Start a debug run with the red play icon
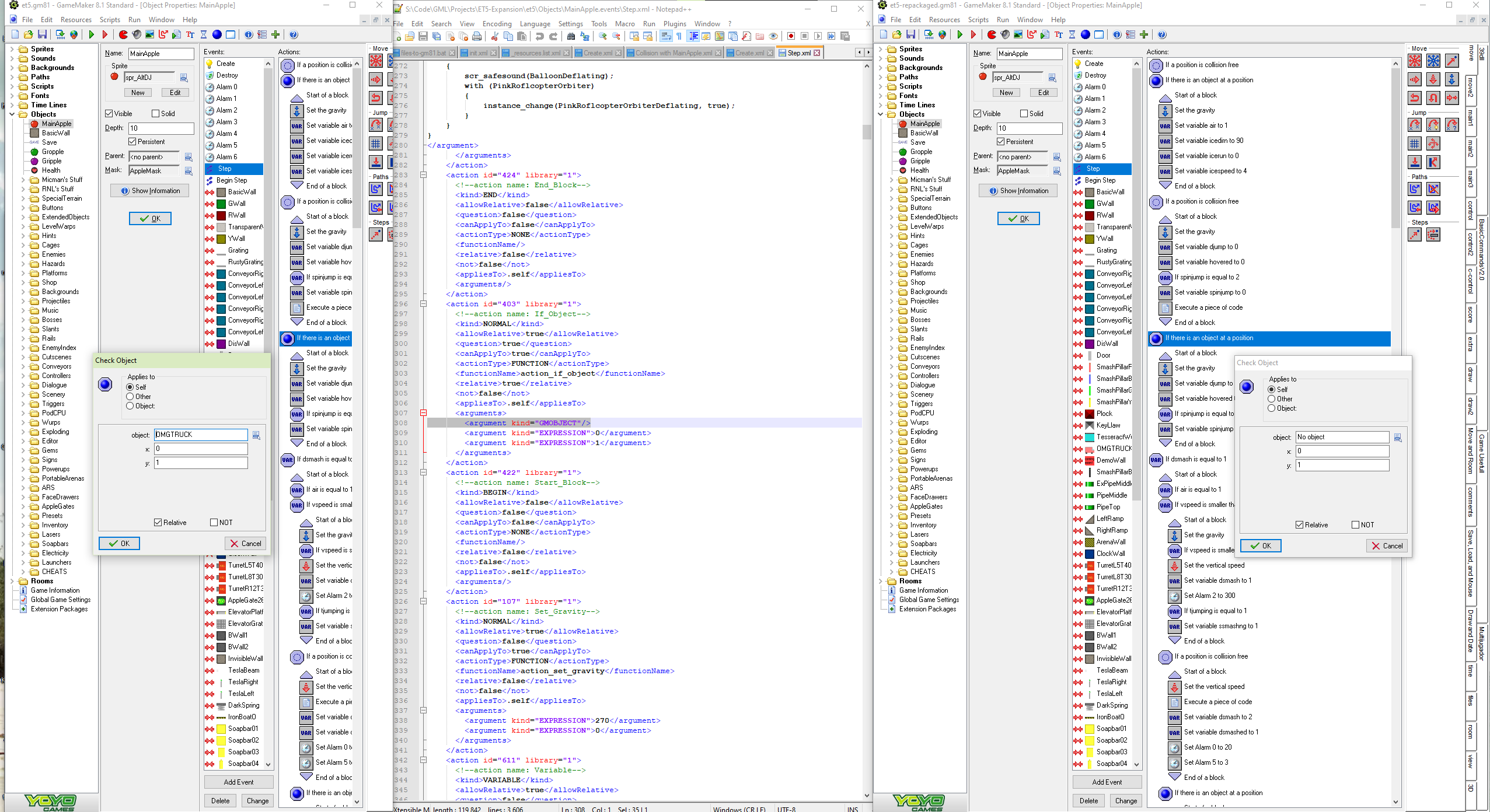The width and height of the screenshot is (1490, 812). tap(105, 34)
